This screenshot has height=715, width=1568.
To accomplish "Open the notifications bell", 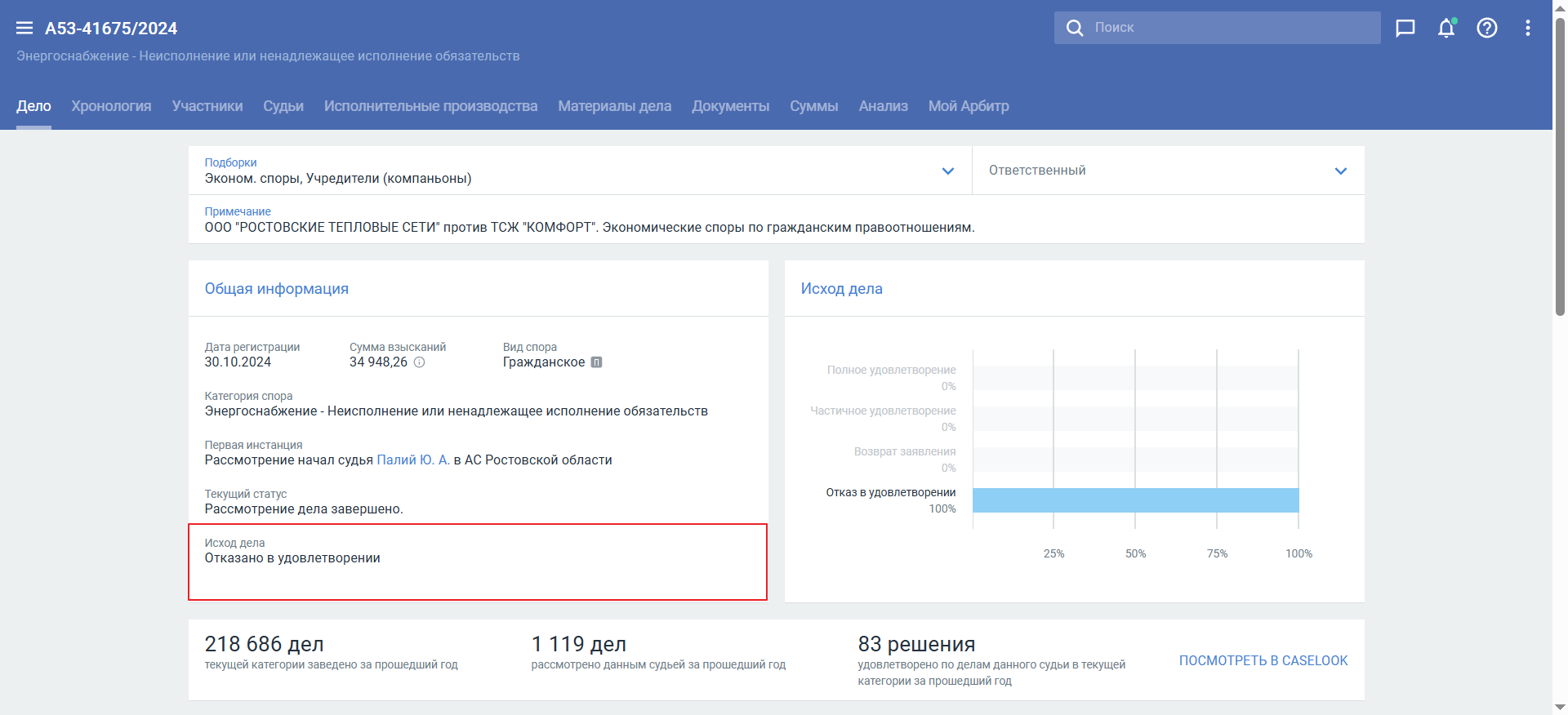I will coord(1445,28).
